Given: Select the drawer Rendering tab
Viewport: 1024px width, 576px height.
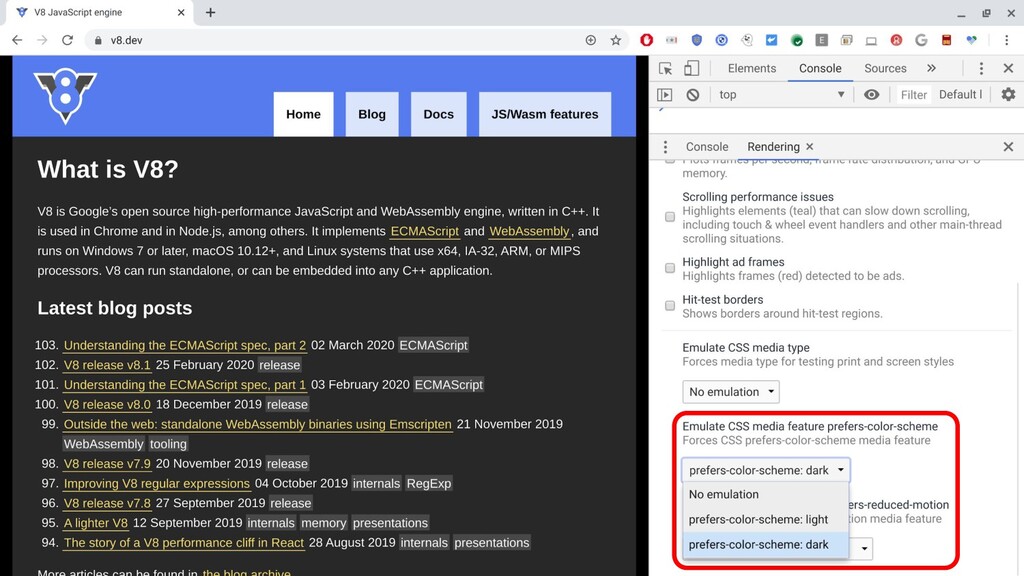Looking at the screenshot, I should pyautogui.click(x=773, y=147).
